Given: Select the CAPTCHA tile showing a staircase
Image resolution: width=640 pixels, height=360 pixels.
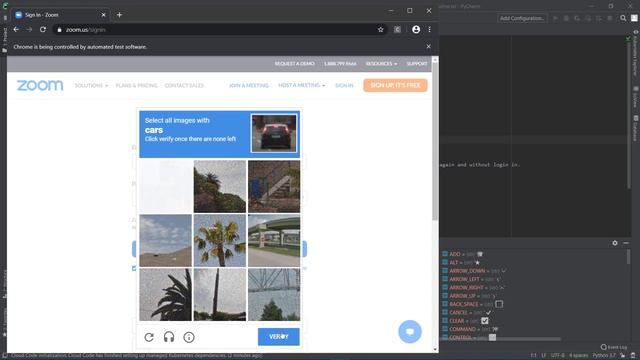Looking at the screenshot, I should click(274, 187).
